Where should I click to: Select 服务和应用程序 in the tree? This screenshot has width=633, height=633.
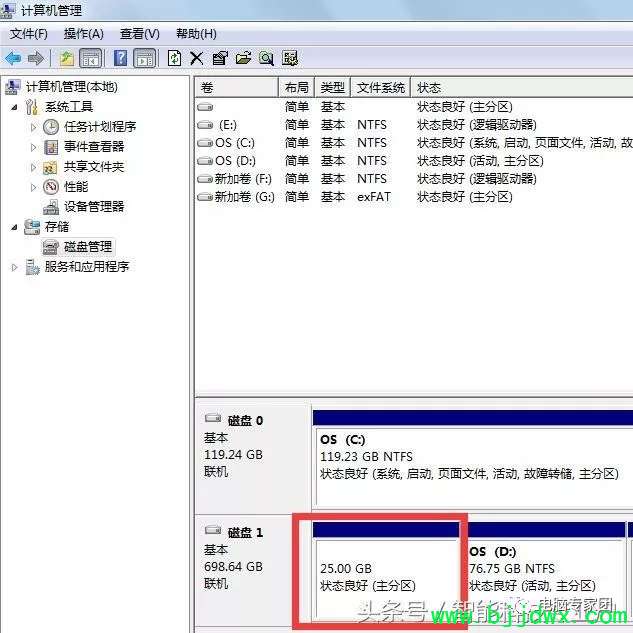87,266
